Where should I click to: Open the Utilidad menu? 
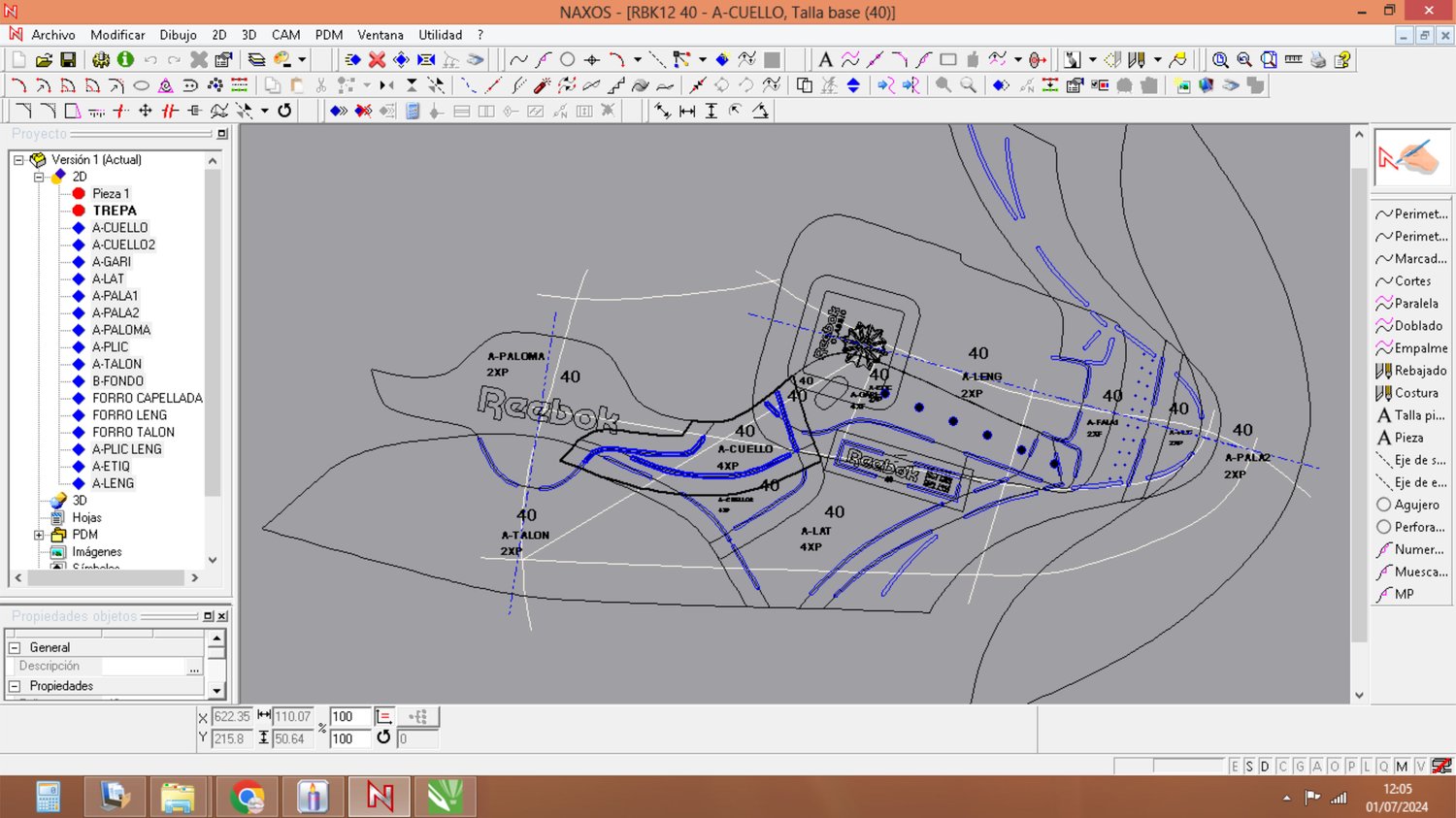(441, 35)
